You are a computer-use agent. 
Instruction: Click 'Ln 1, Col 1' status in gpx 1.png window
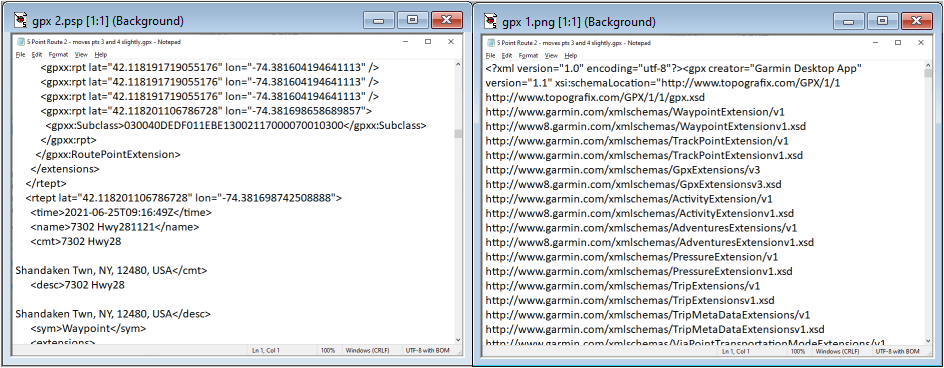point(735,351)
